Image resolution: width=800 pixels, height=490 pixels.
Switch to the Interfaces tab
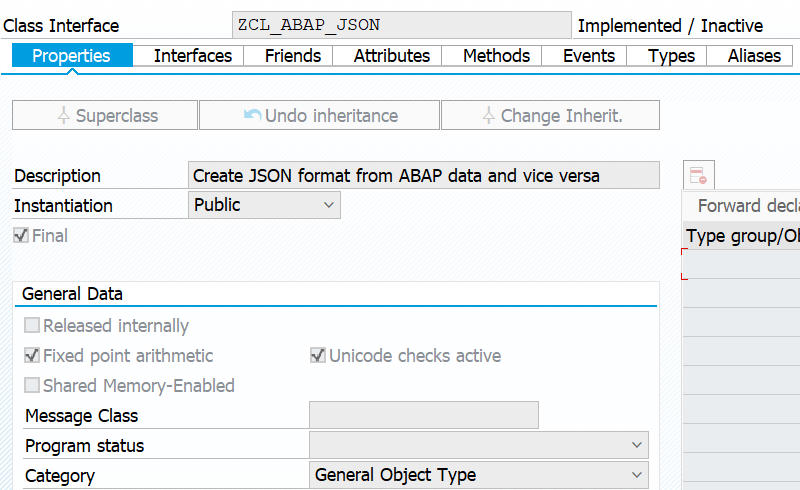193,55
